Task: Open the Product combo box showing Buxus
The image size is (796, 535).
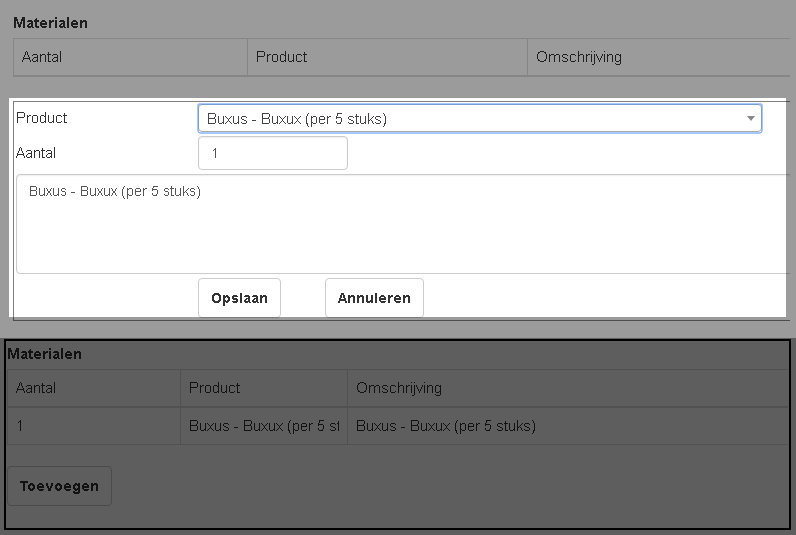Action: (x=470, y=119)
